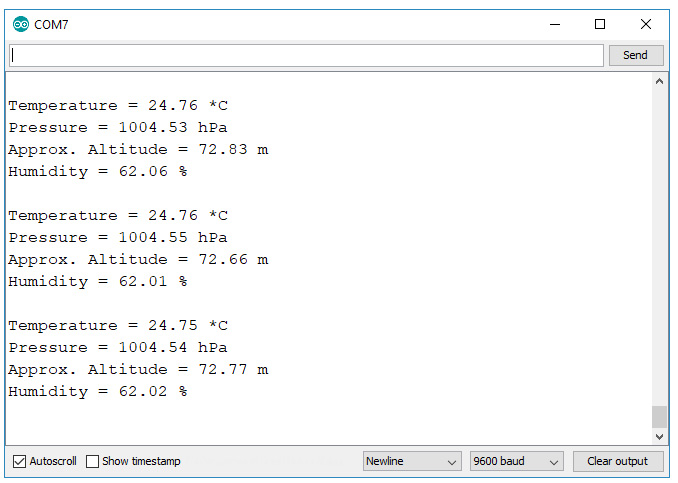Click the vertical scrollbar thumb

pos(658,416)
